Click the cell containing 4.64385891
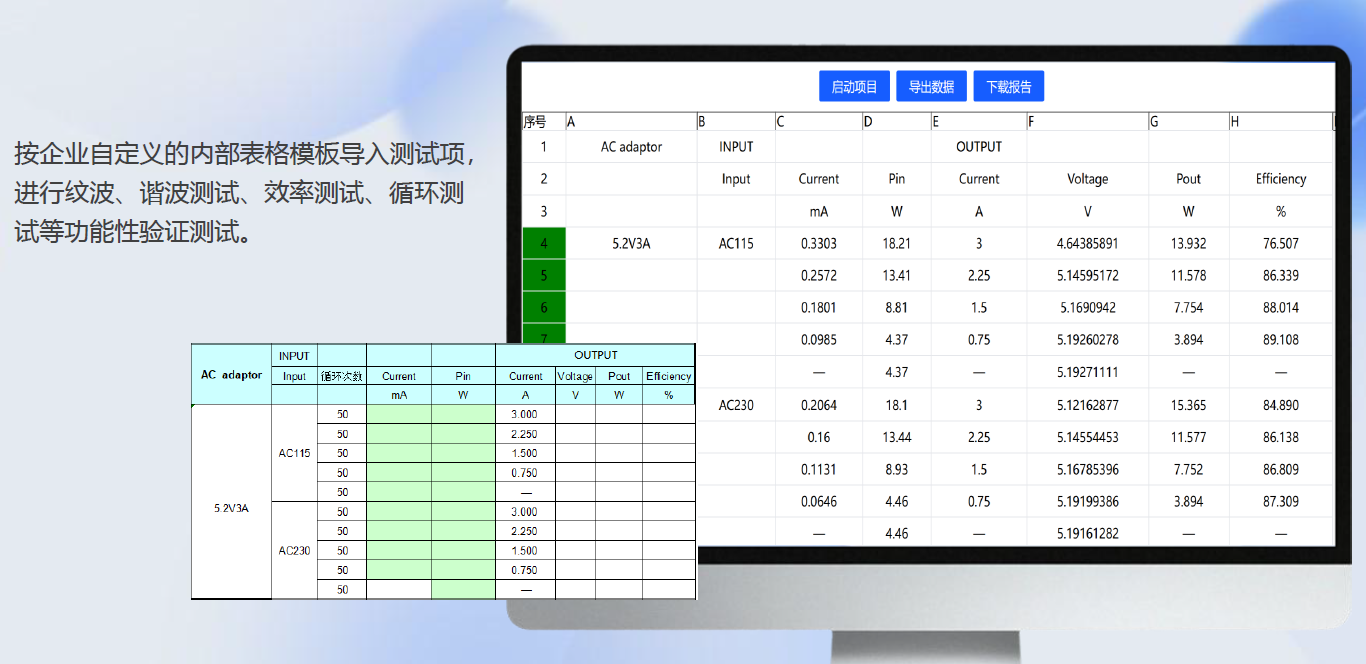This screenshot has height=664, width=1366. click(x=1087, y=243)
